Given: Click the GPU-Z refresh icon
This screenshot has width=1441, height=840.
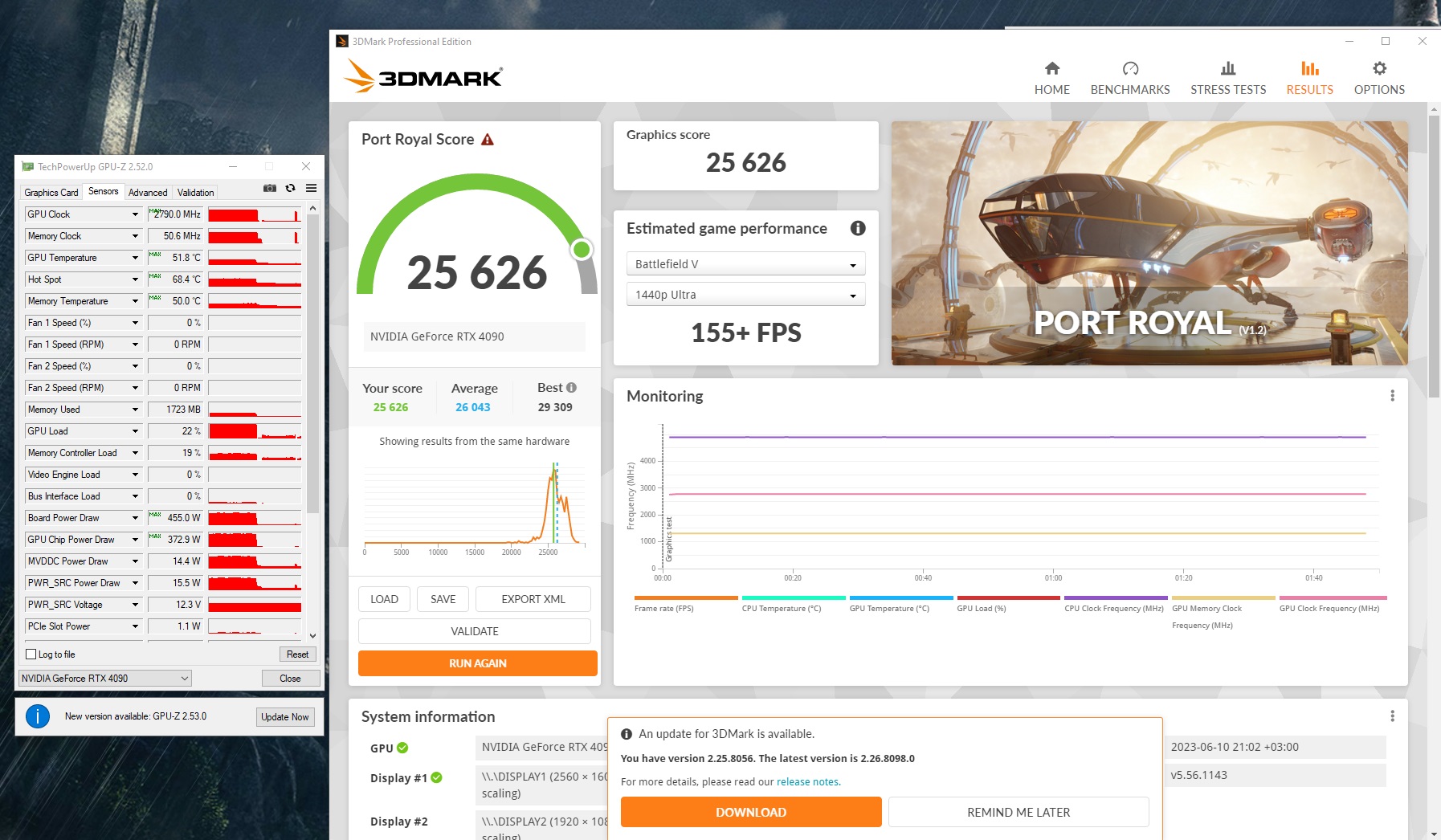Looking at the screenshot, I should click(291, 188).
